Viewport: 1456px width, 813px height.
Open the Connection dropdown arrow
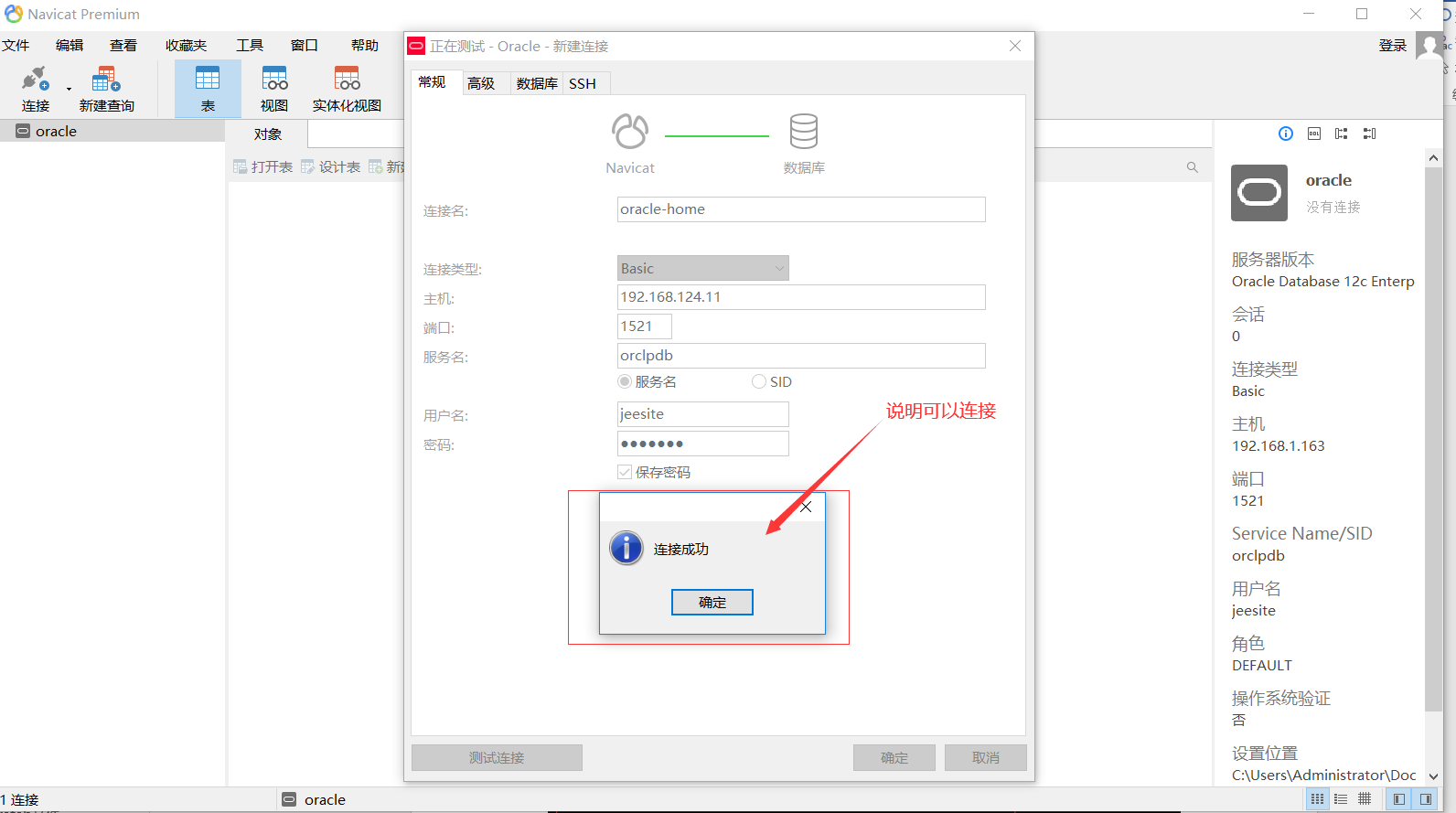69,90
